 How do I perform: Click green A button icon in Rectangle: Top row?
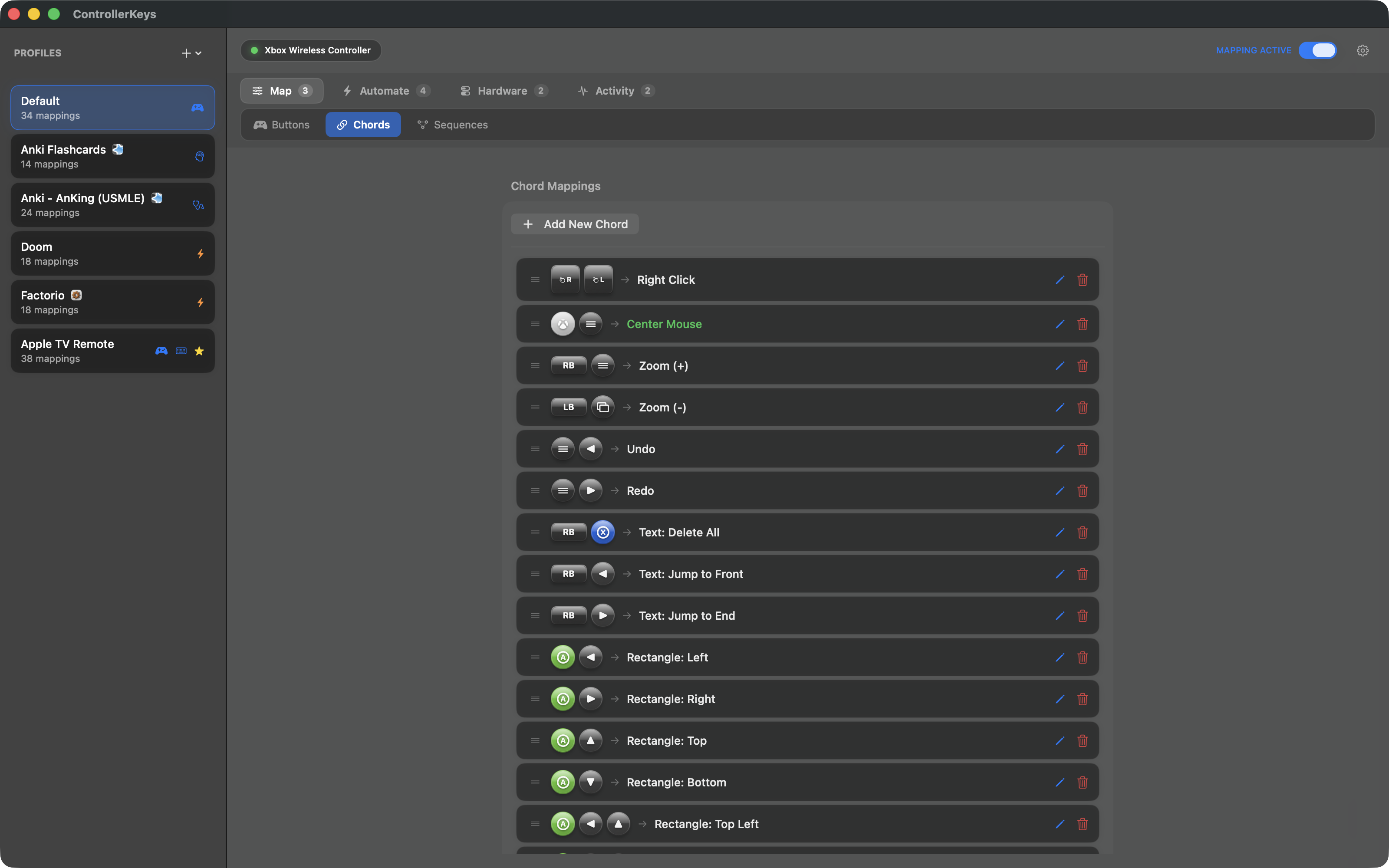[563, 740]
